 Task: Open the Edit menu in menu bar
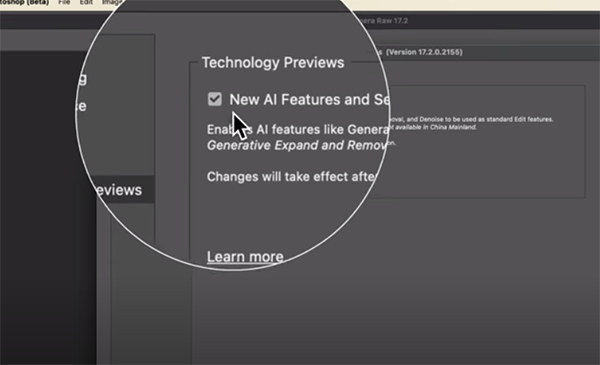click(x=86, y=2)
